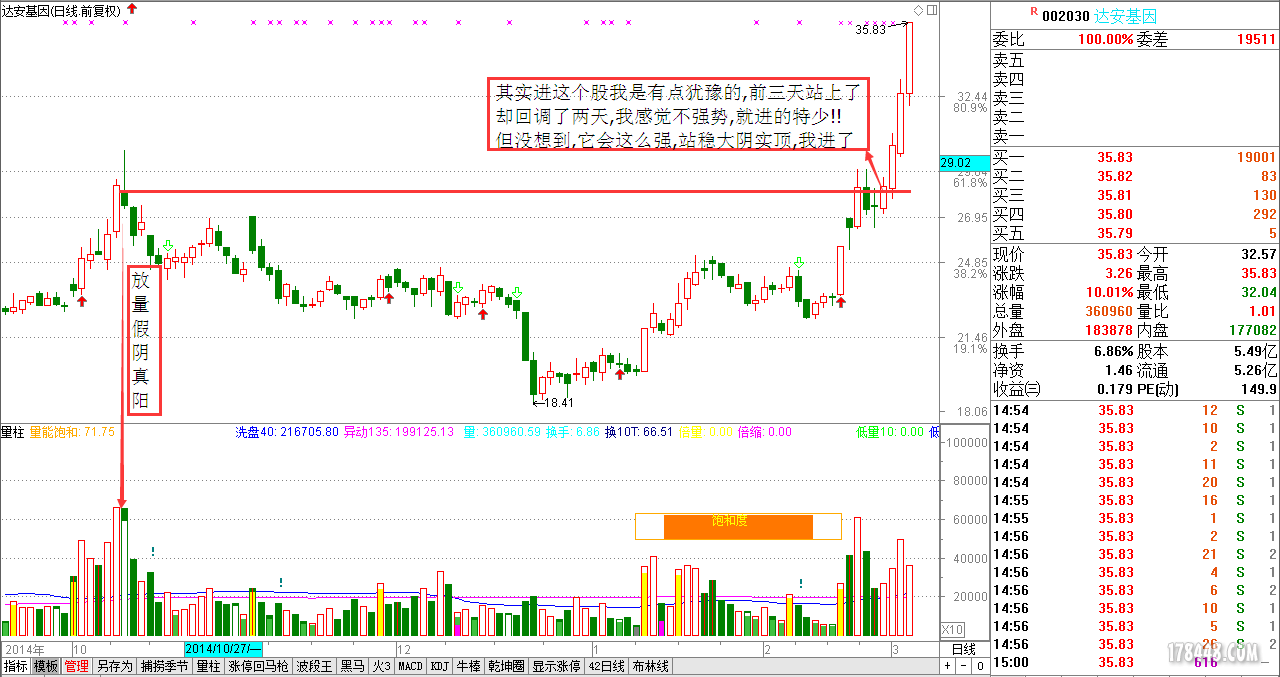This screenshot has width=1280, height=677.
Task: Click the 卖一 ask row label
Action: tap(1009, 136)
